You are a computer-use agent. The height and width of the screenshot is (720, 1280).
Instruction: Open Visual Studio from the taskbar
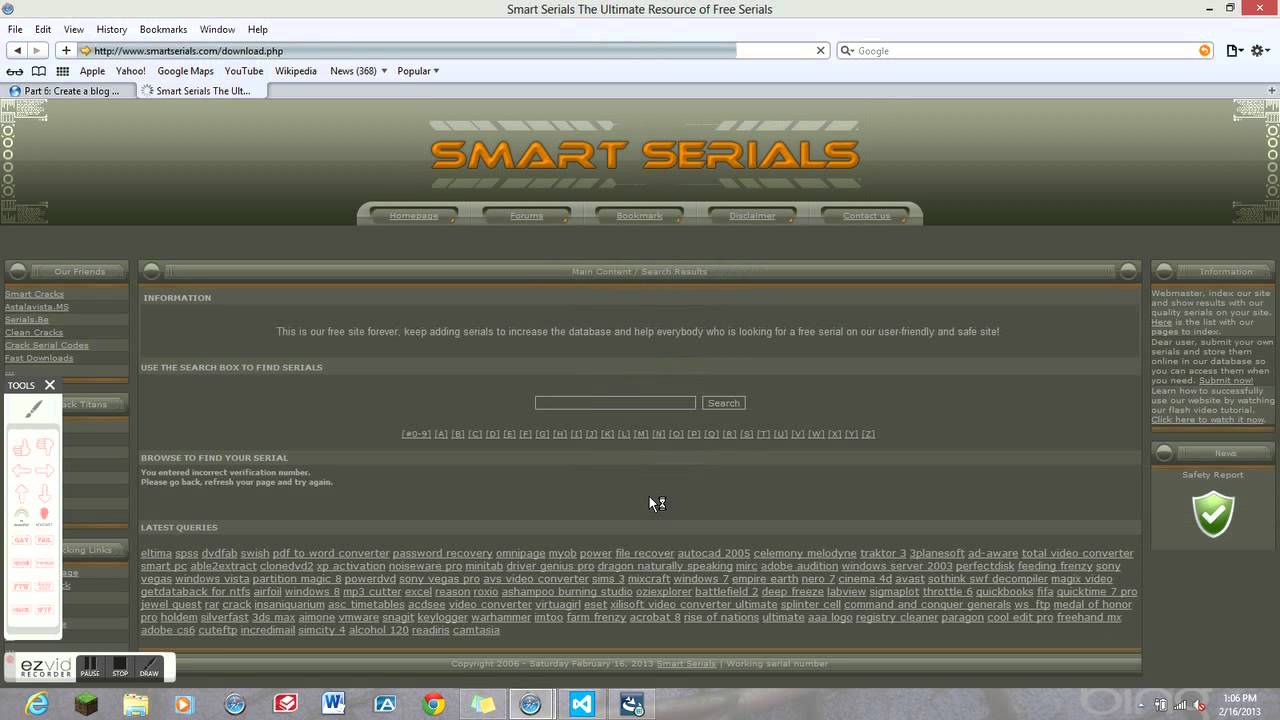point(582,704)
